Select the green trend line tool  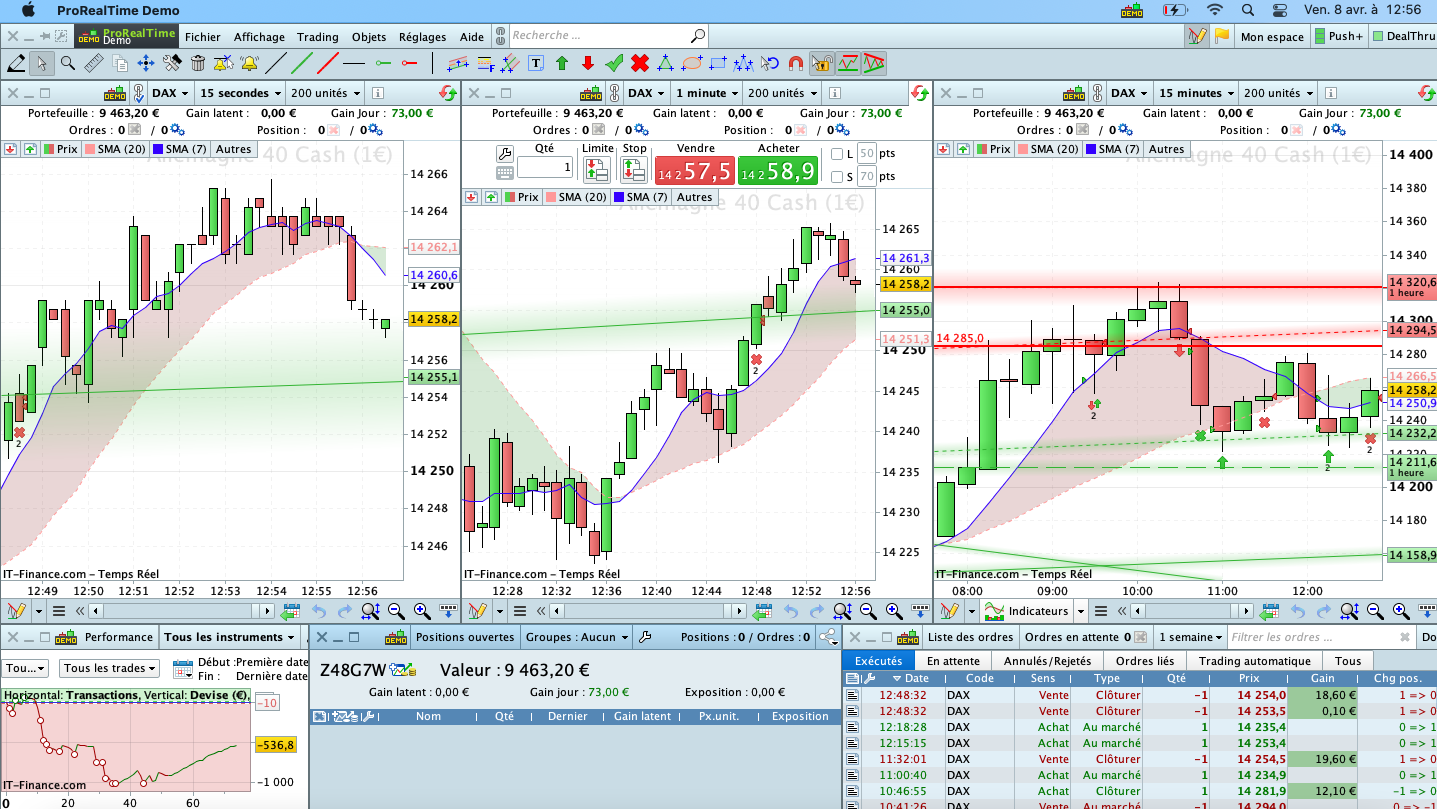(x=302, y=63)
